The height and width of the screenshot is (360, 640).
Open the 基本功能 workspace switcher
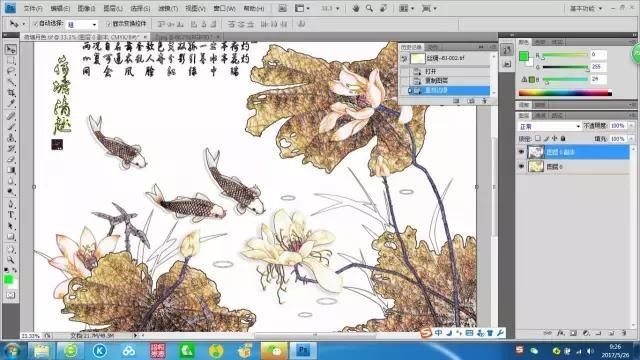(x=586, y=8)
